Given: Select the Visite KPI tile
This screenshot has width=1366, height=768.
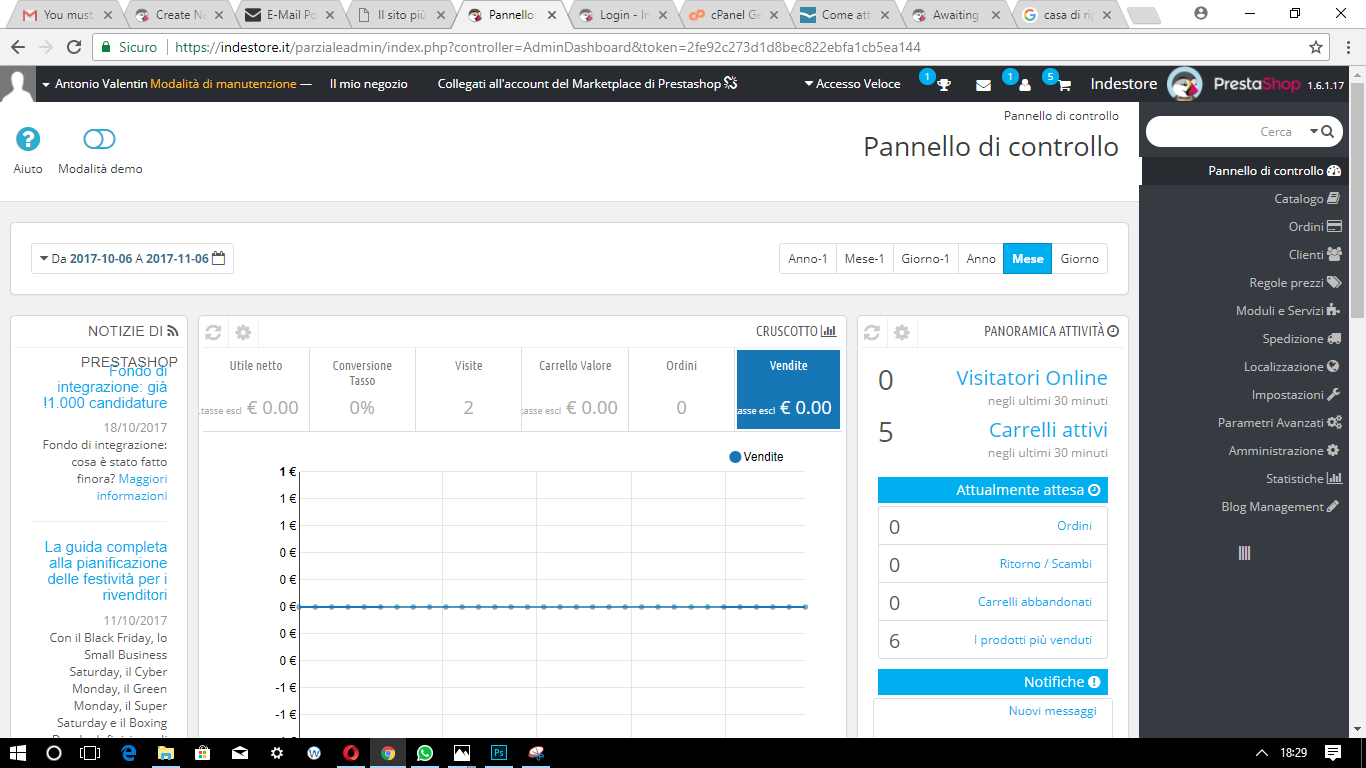Looking at the screenshot, I should pos(469,390).
